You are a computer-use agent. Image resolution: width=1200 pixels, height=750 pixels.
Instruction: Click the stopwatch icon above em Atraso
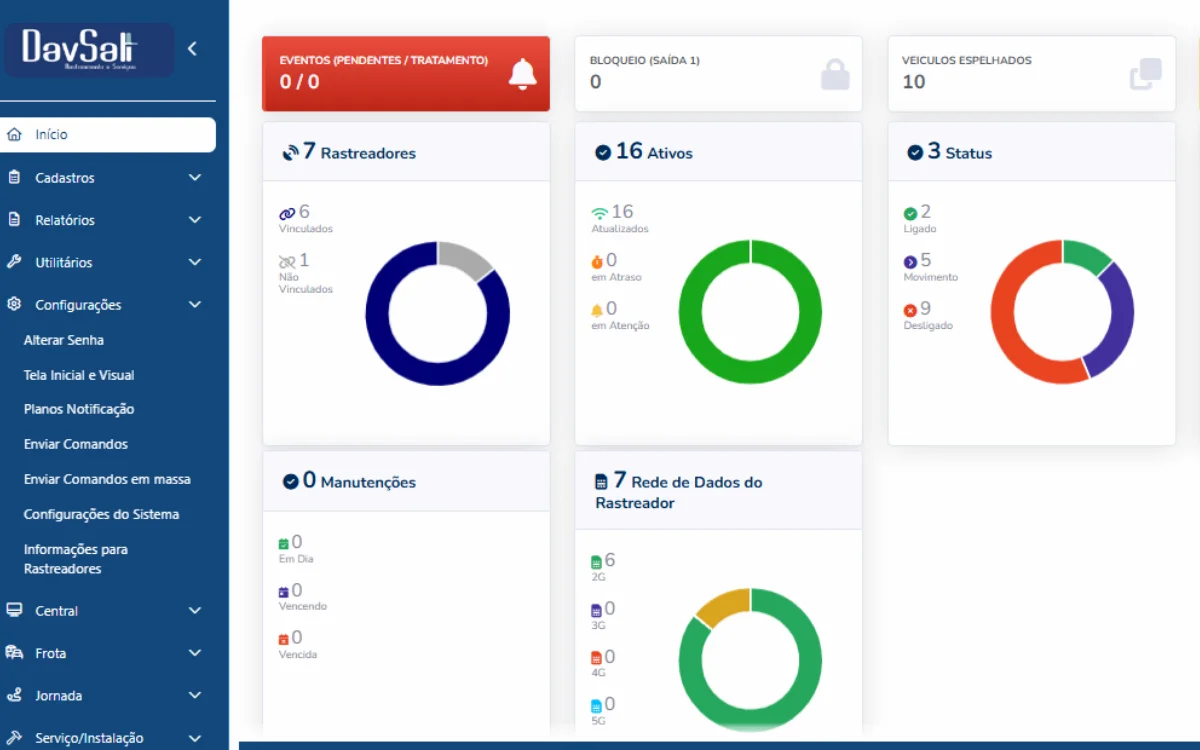(x=598, y=261)
